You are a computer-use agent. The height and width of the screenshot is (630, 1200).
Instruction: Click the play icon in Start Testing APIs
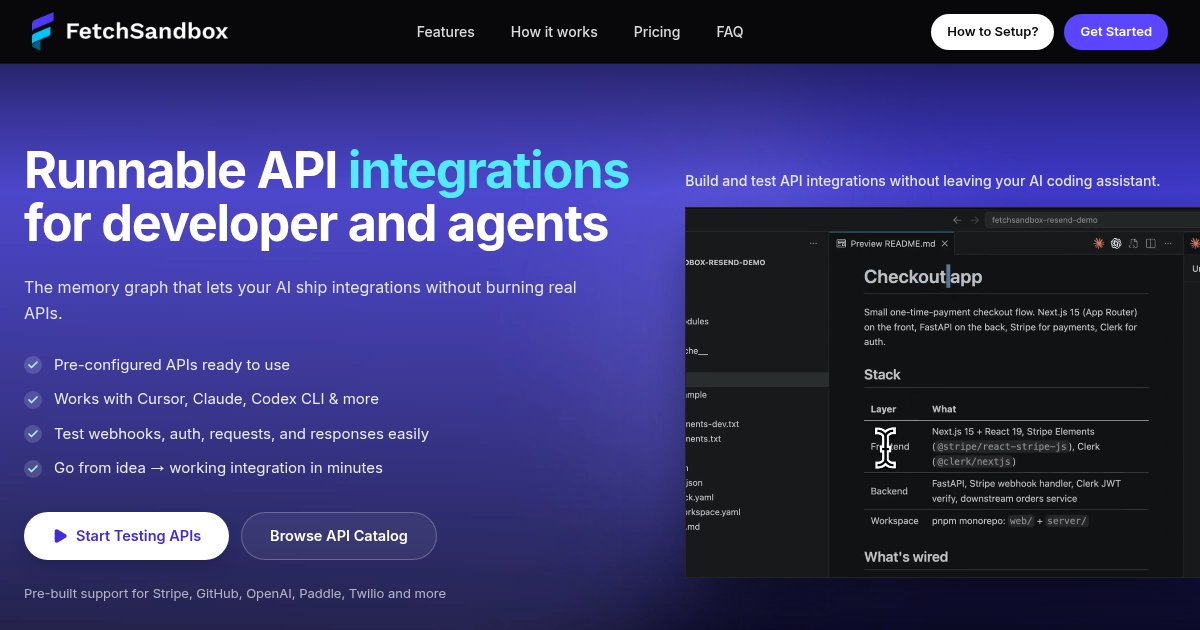(x=61, y=536)
